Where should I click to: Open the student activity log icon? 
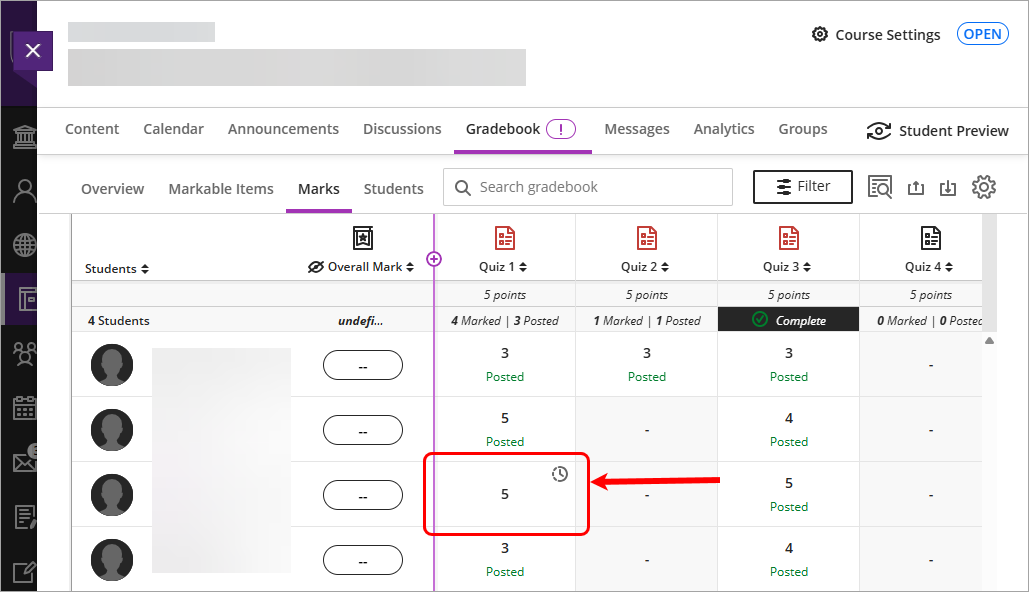point(880,186)
